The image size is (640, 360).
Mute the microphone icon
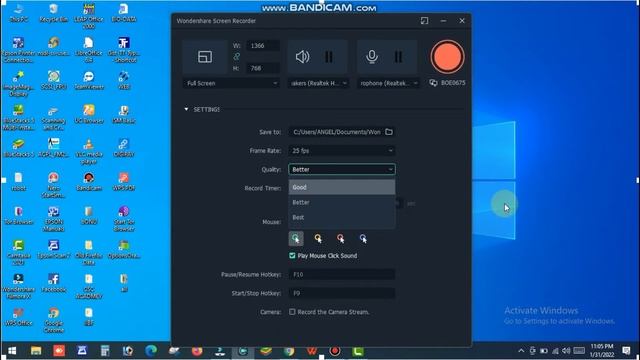372,57
